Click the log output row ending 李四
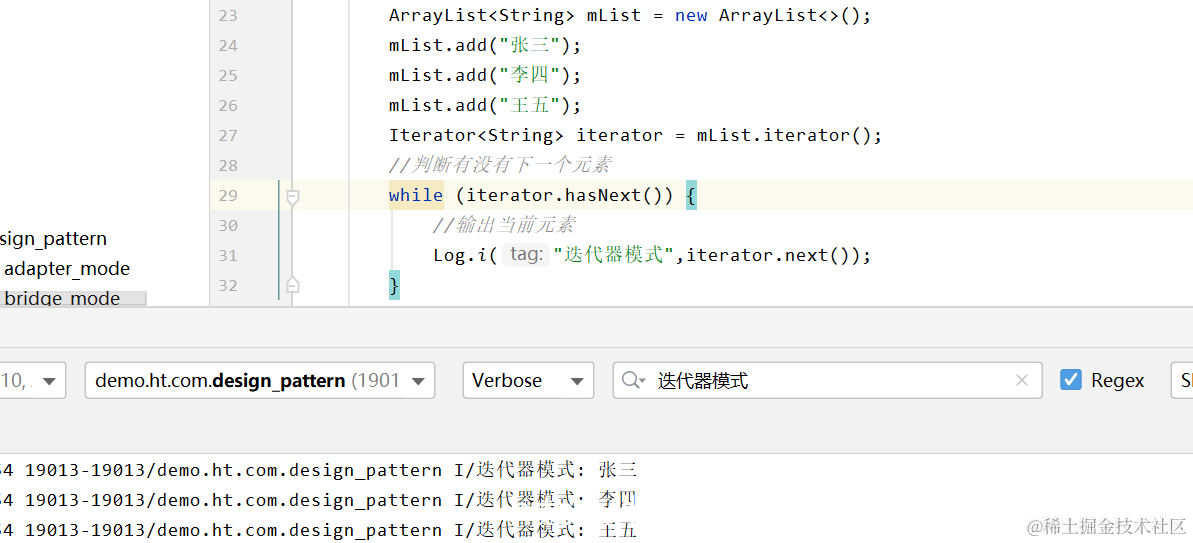Screen dimensions: 1193x543 [318, 500]
